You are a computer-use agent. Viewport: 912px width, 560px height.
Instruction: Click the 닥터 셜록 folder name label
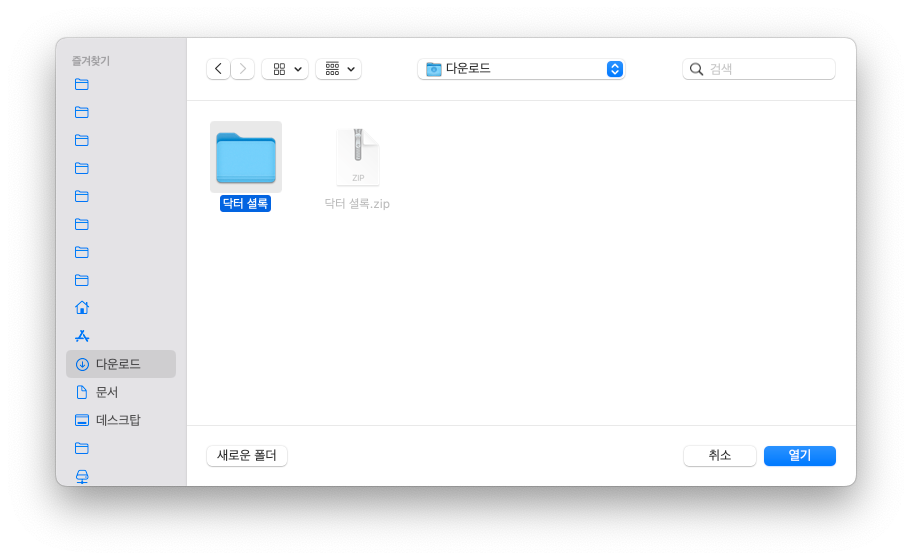coord(245,204)
